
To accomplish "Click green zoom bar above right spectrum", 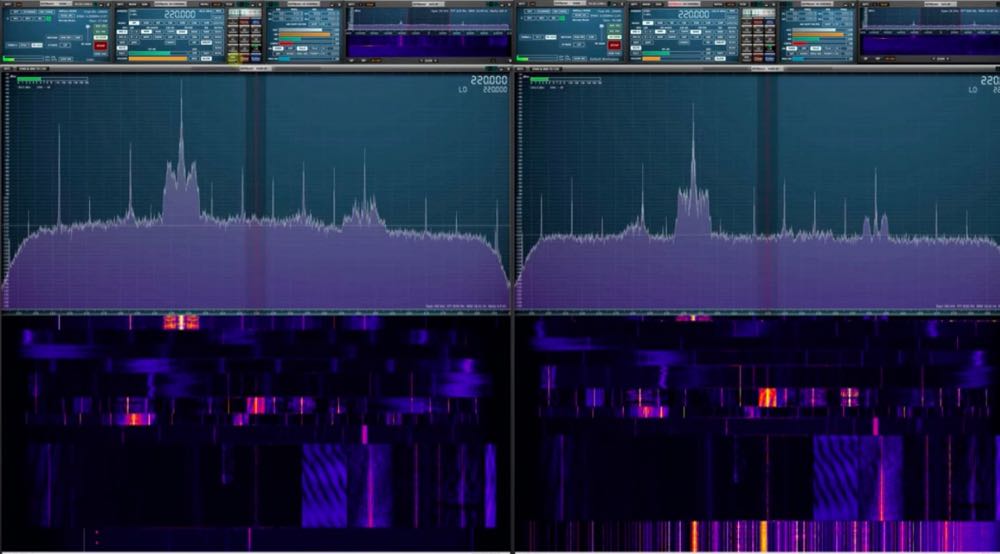I will point(539,80).
